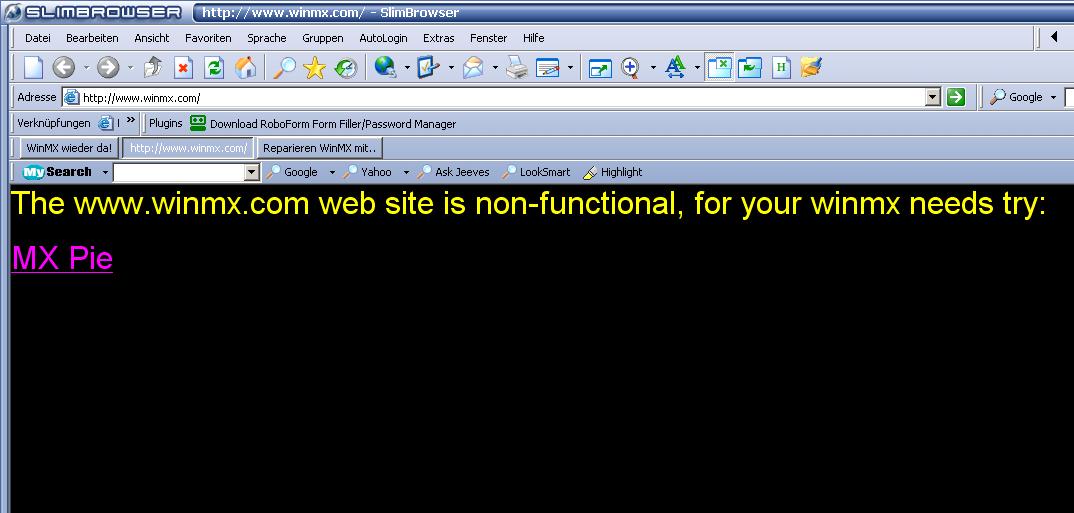
Task: Click the RoboForm green robot icon
Action: (198, 123)
